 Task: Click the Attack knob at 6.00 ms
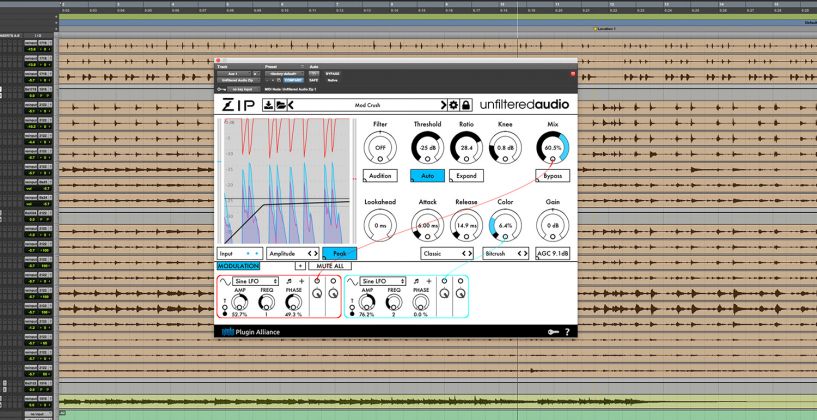coord(427,225)
